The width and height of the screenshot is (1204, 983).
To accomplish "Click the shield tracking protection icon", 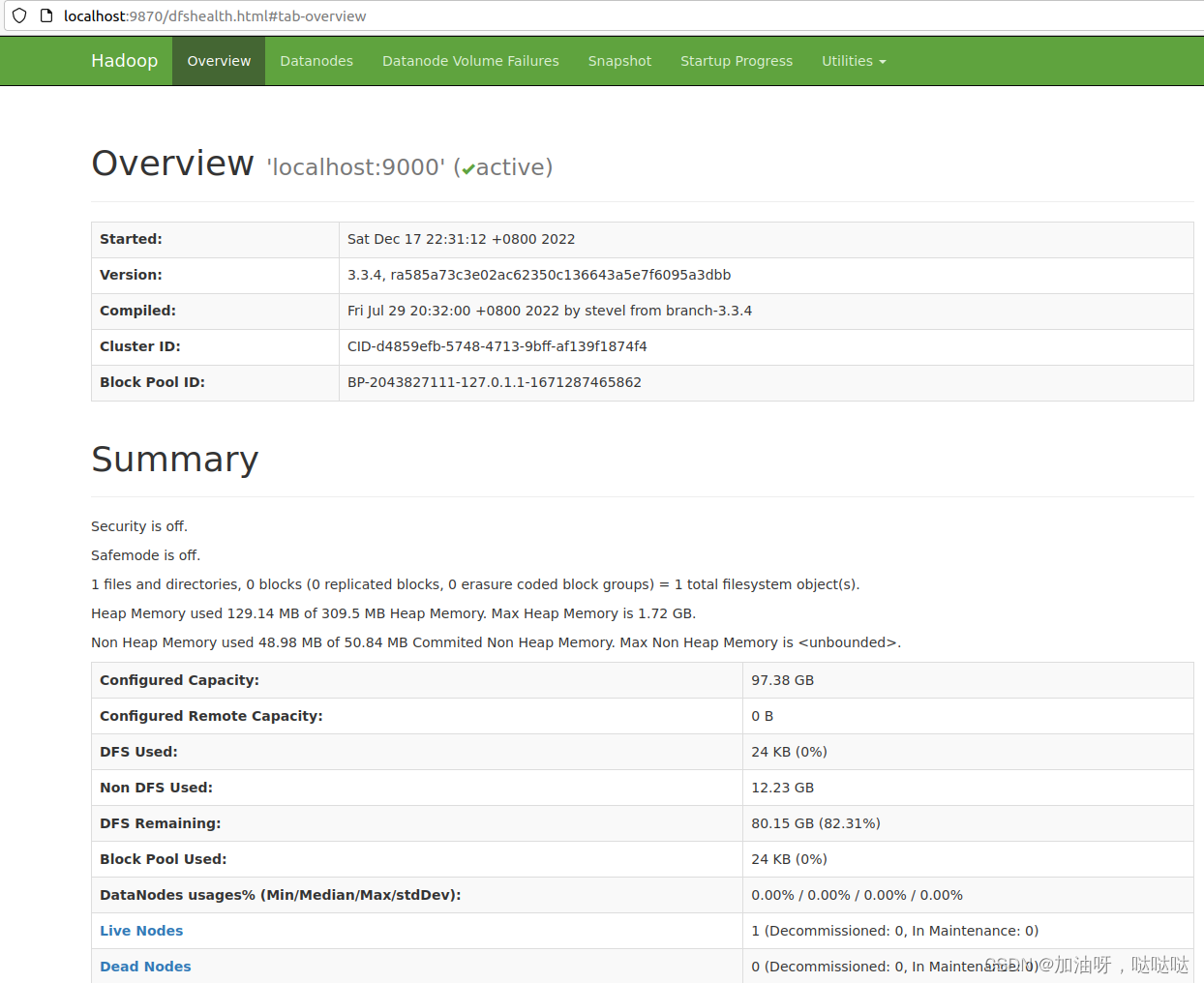I will [x=19, y=15].
